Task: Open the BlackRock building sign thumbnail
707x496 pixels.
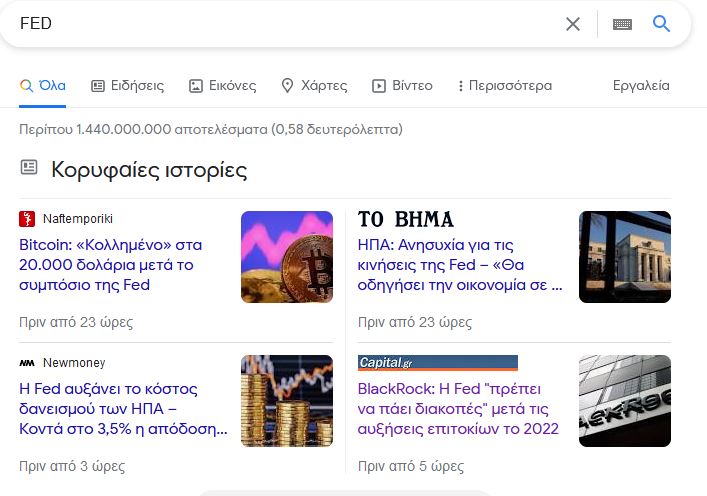Action: 625,401
